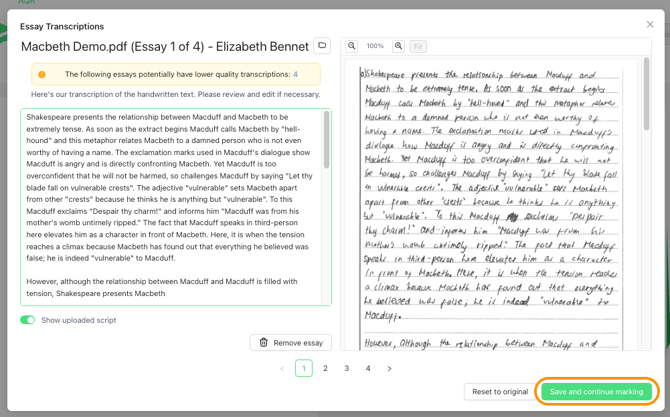
Task: Select essay page 3
Action: tap(347, 368)
